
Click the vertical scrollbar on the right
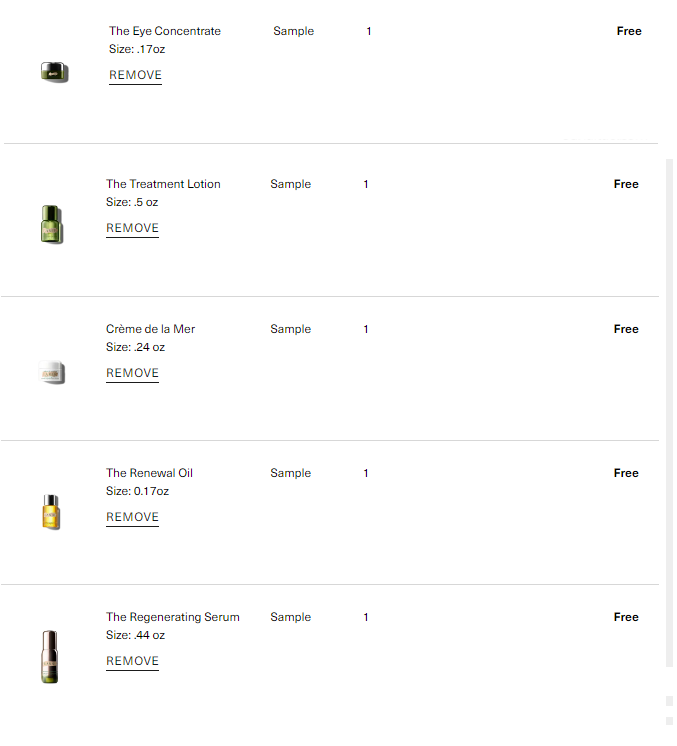coord(669,413)
